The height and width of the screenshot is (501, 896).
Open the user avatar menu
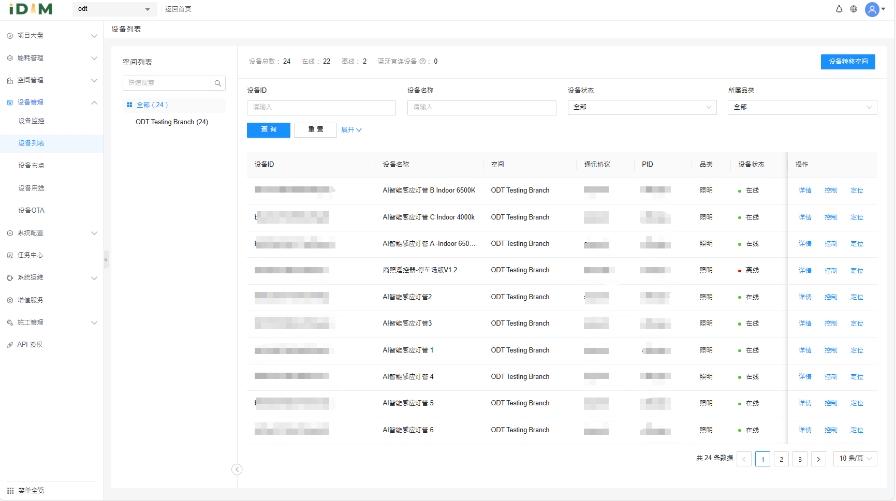(872, 8)
